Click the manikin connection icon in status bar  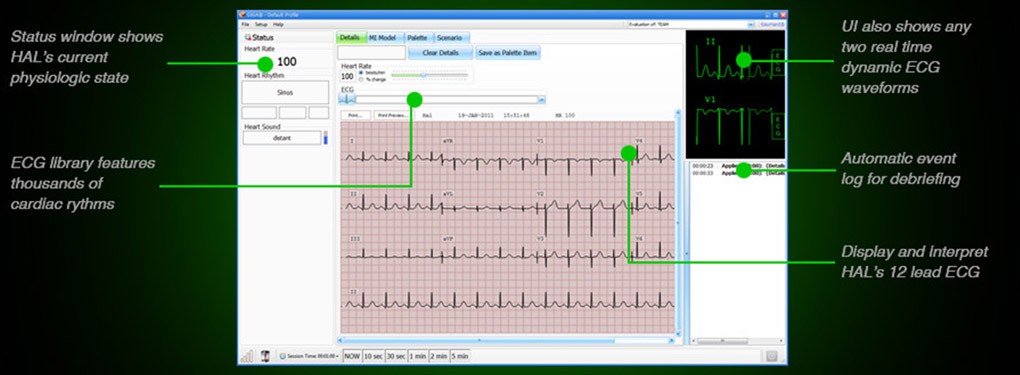point(265,356)
